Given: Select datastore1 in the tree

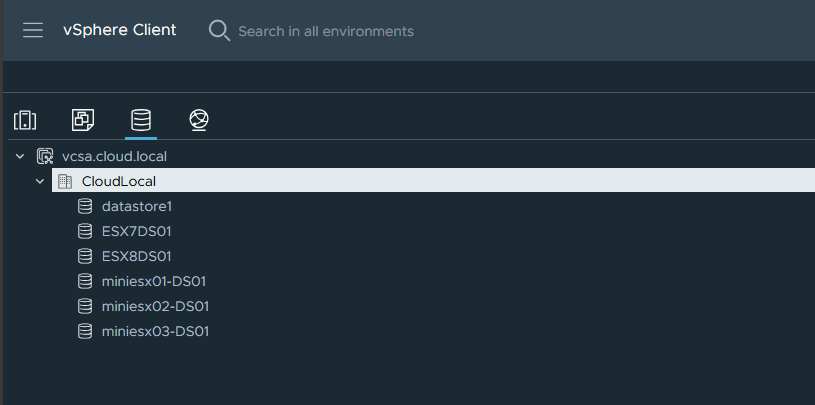Looking at the screenshot, I should (137, 206).
